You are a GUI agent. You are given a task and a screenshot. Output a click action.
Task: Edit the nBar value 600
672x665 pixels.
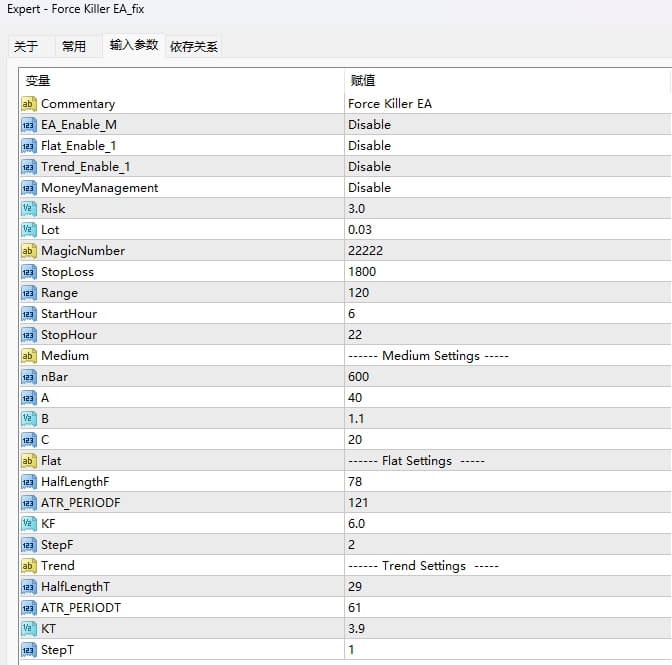pyautogui.click(x=508, y=377)
